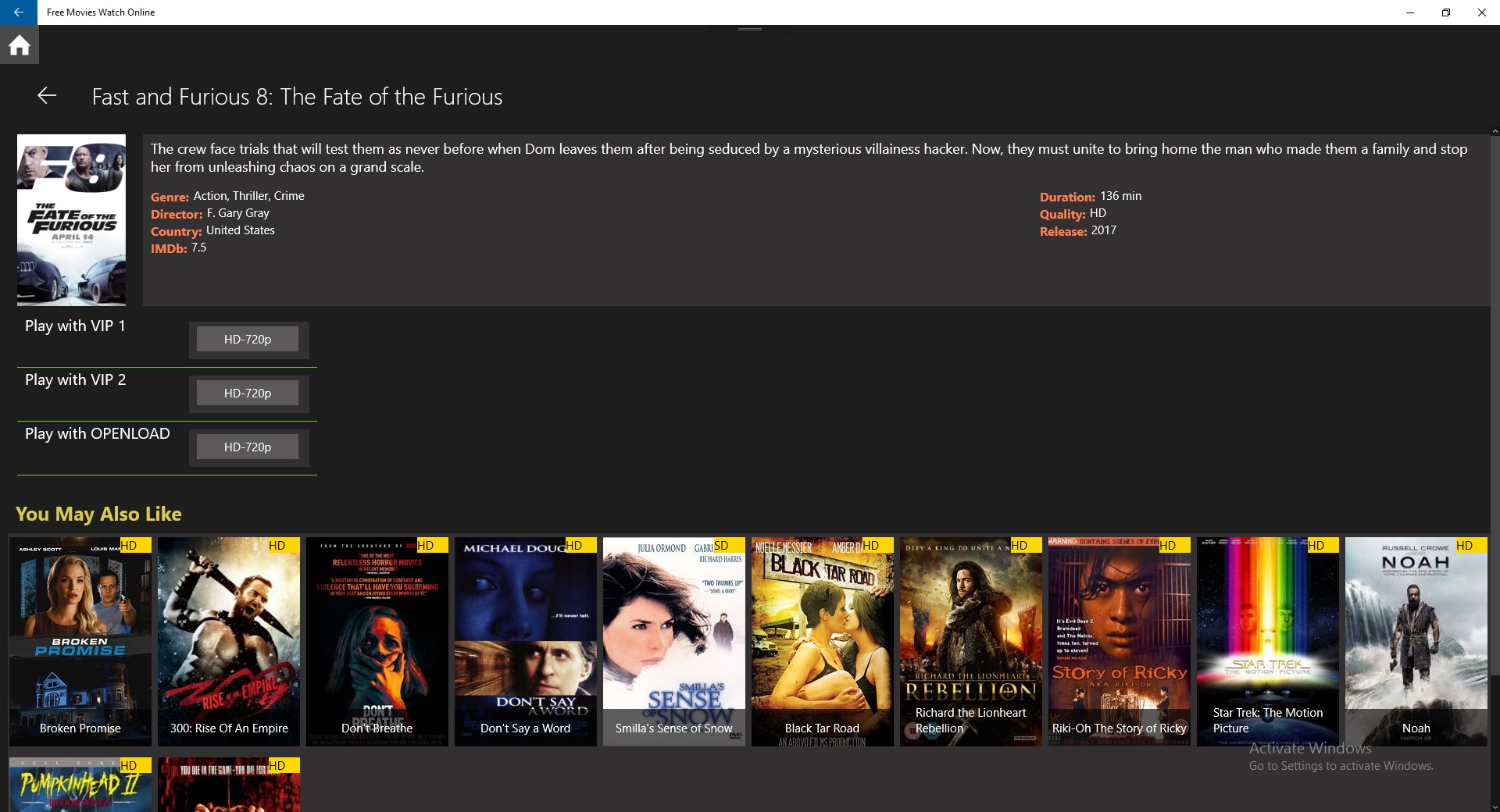Click the director name F. Gary Gray
Viewport: 1500px width, 812px height.
[x=238, y=213]
